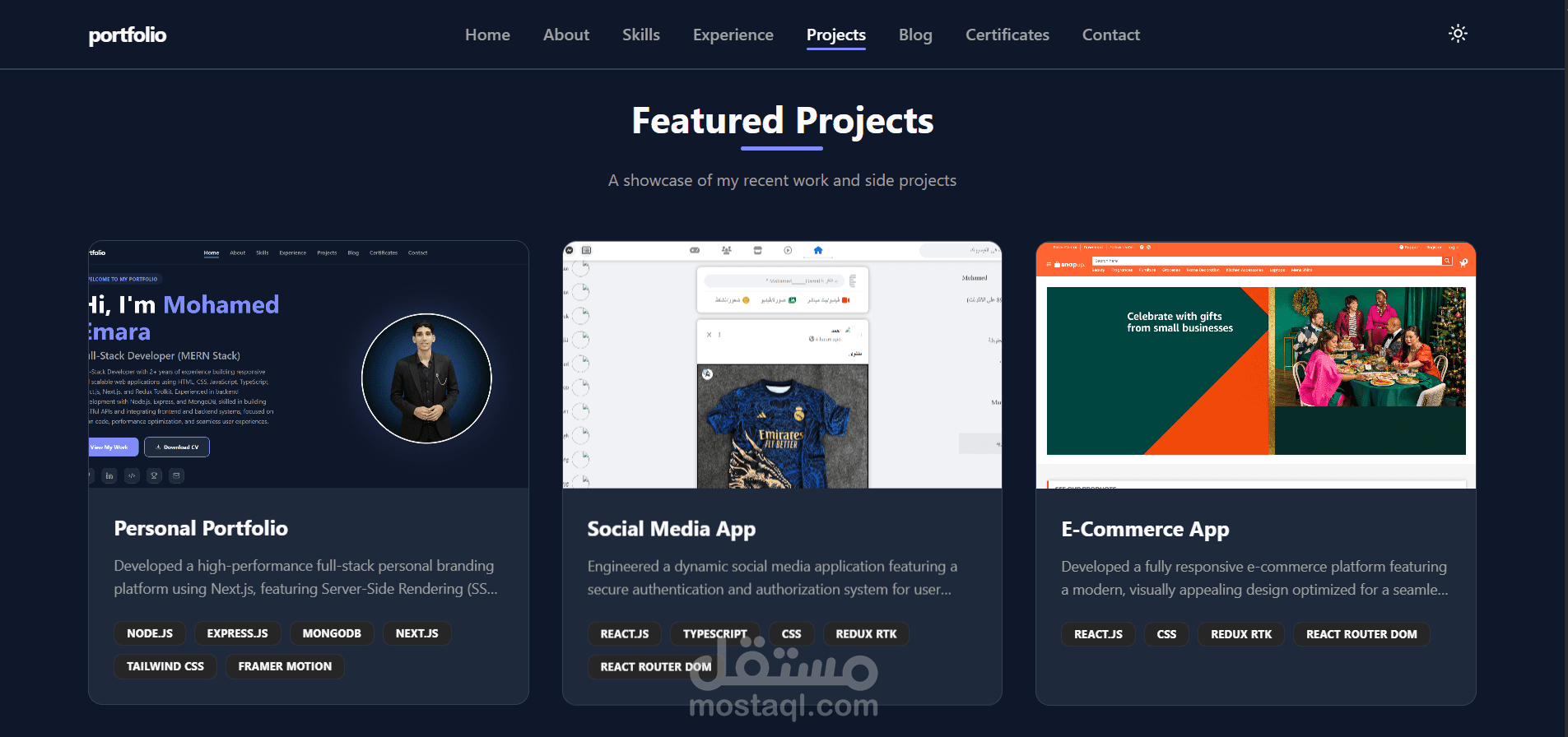This screenshot has width=1568, height=737.
Task: Open the Social Media App thumbnail
Action: 782,364
